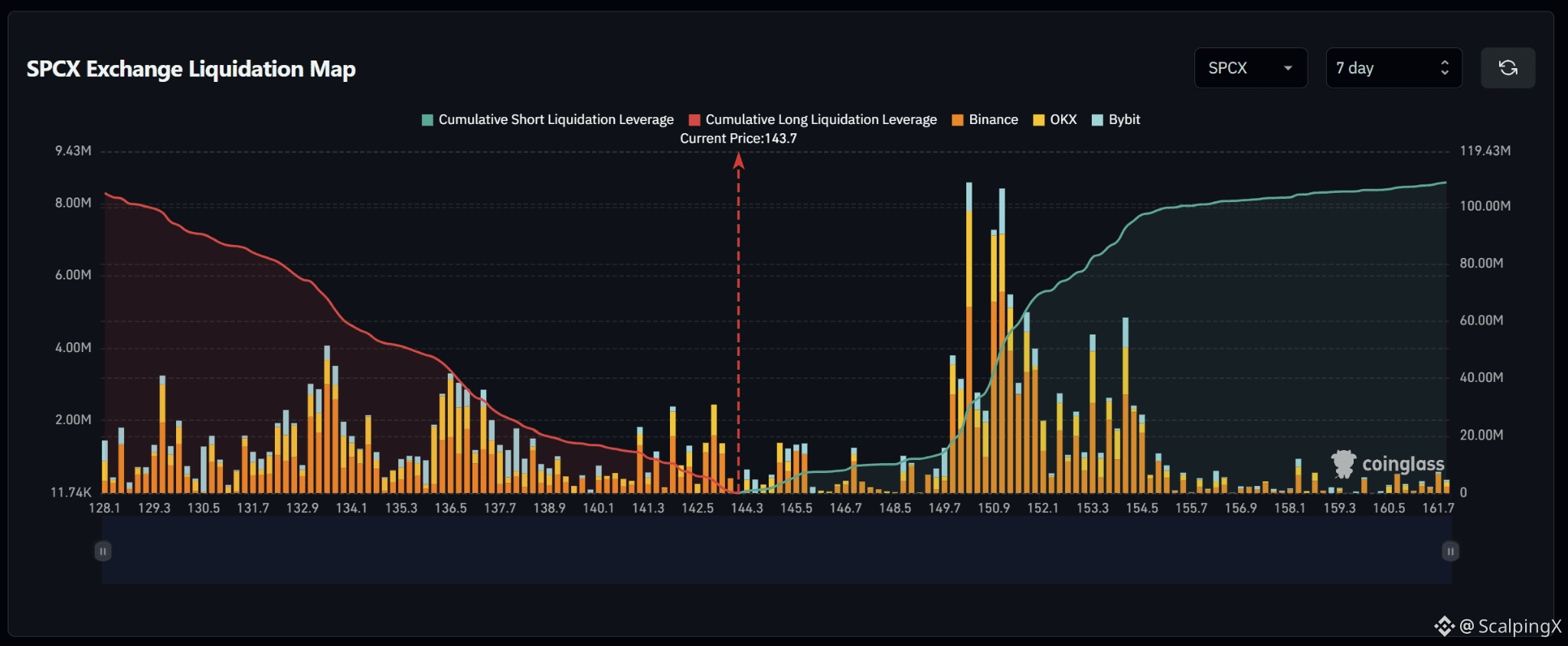Click the '156.9' price axis label
The height and width of the screenshot is (646, 1568).
1240,507
